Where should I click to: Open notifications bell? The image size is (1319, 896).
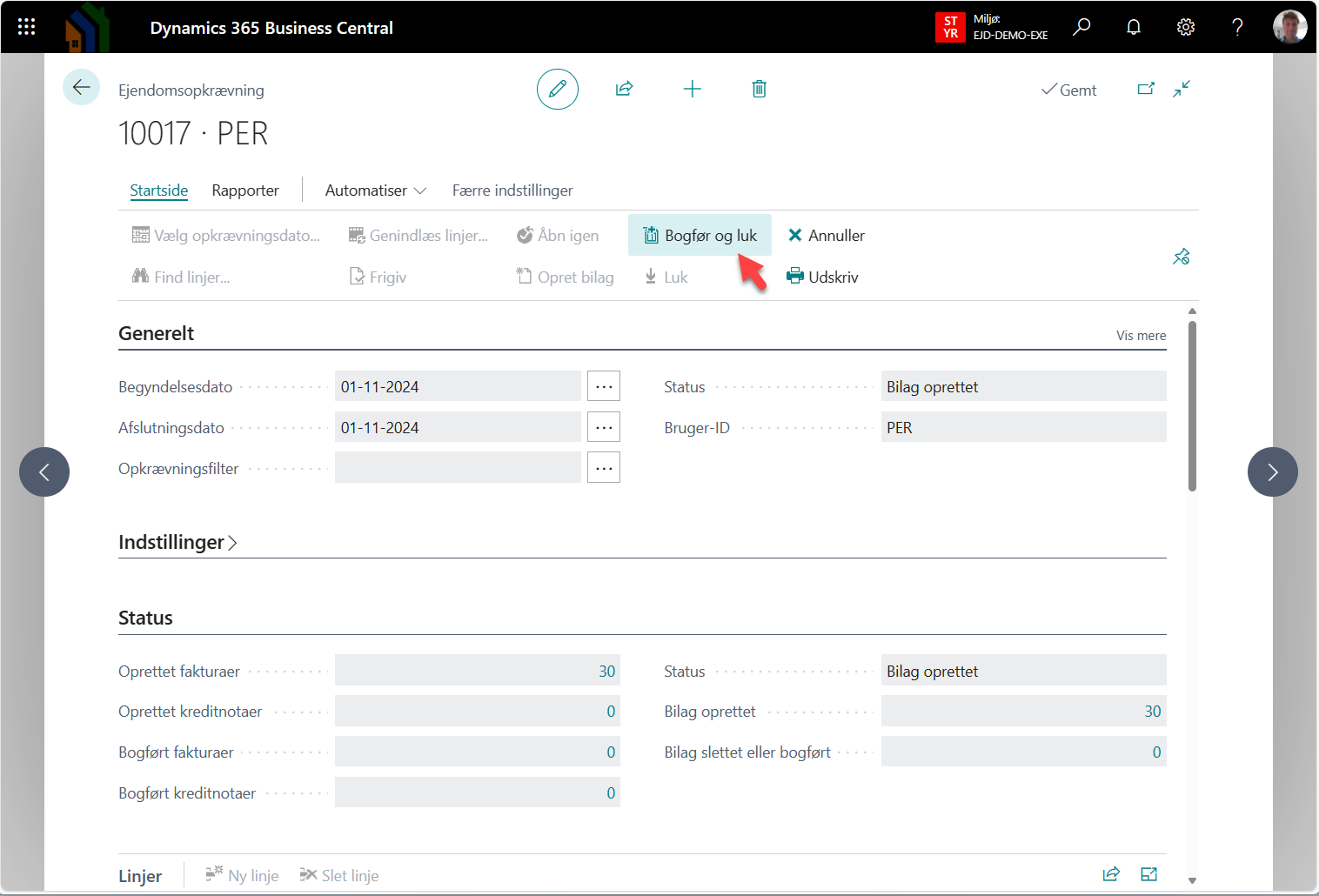pos(1134,27)
